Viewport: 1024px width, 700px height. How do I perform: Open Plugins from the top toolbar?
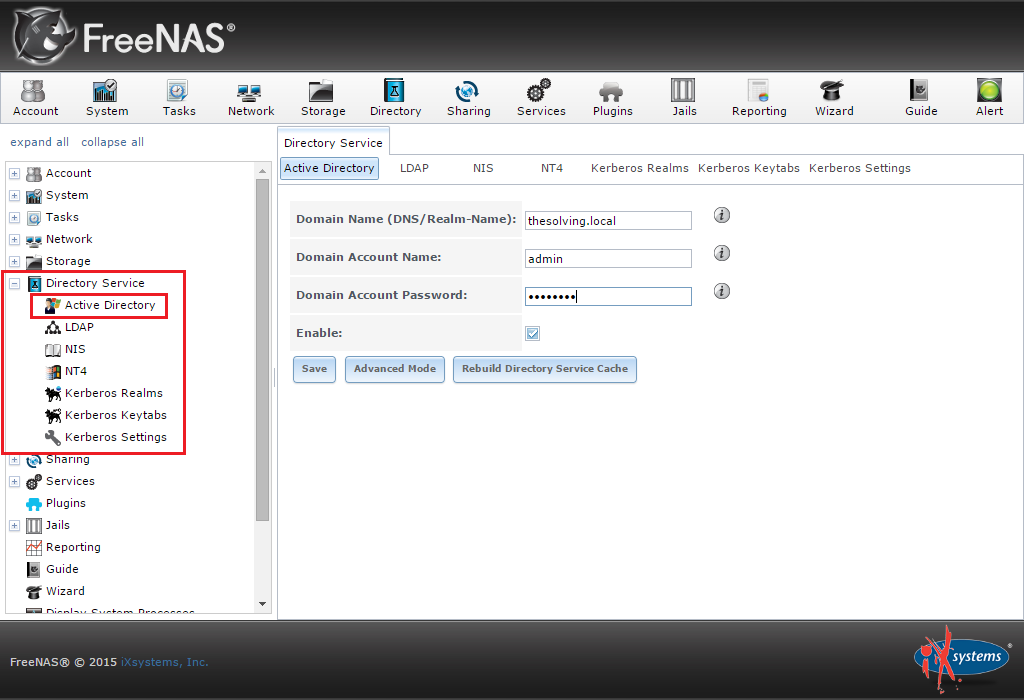point(613,98)
